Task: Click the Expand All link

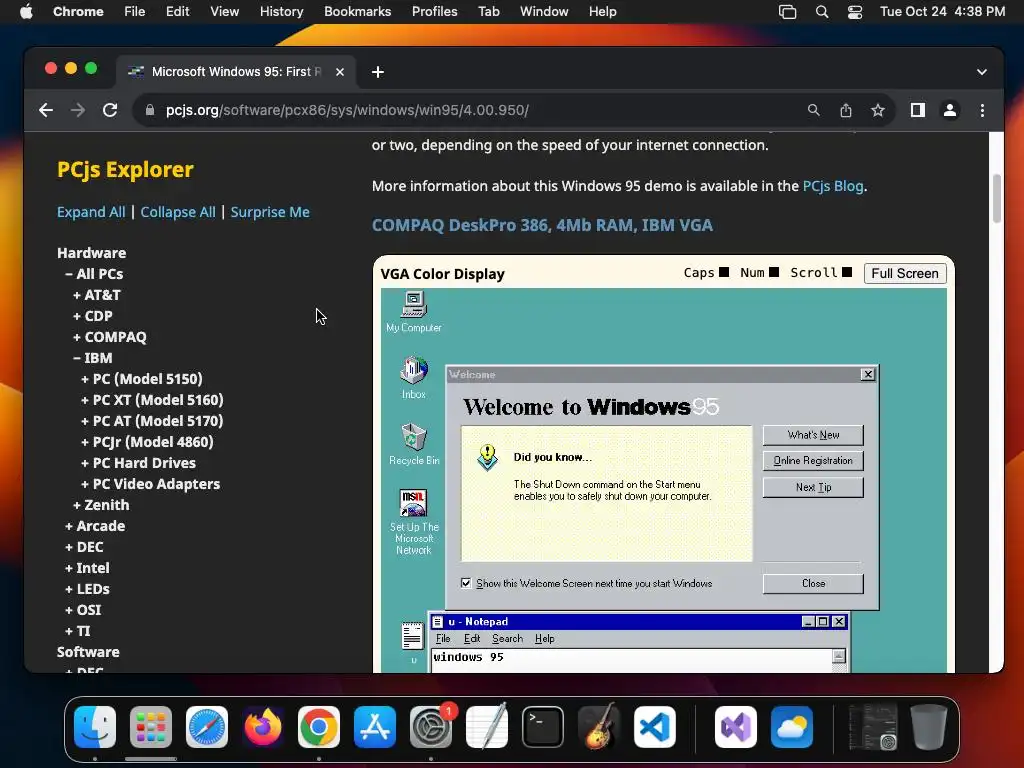Action: point(91,212)
